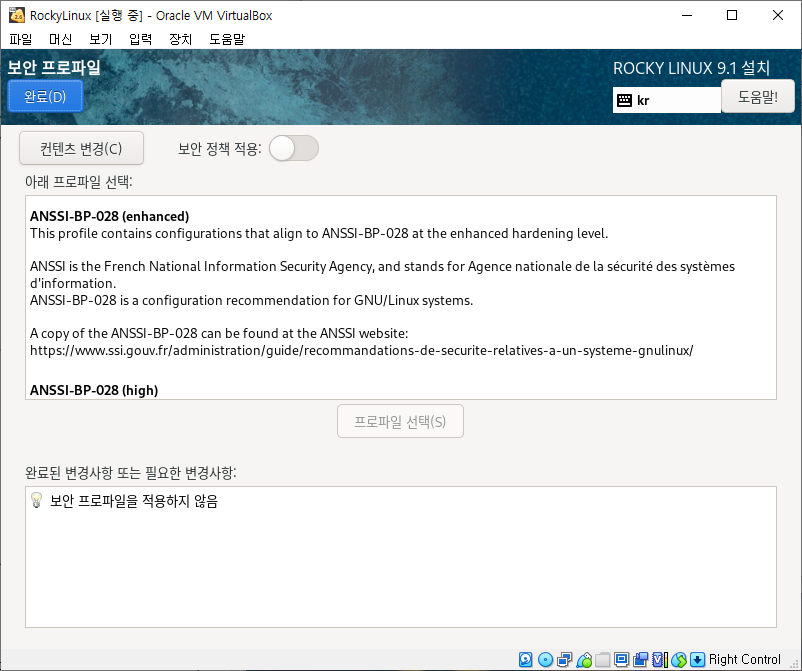This screenshot has width=802, height=671.
Task: Close the RockyLinux VirtualBox window
Action: (x=778, y=15)
